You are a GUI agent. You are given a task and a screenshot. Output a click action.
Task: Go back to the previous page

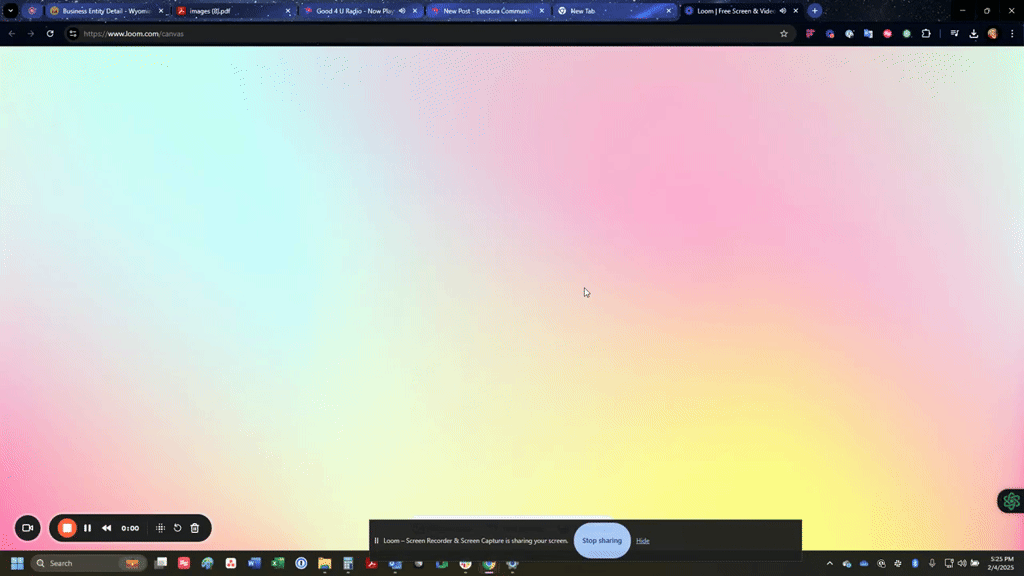point(12,33)
